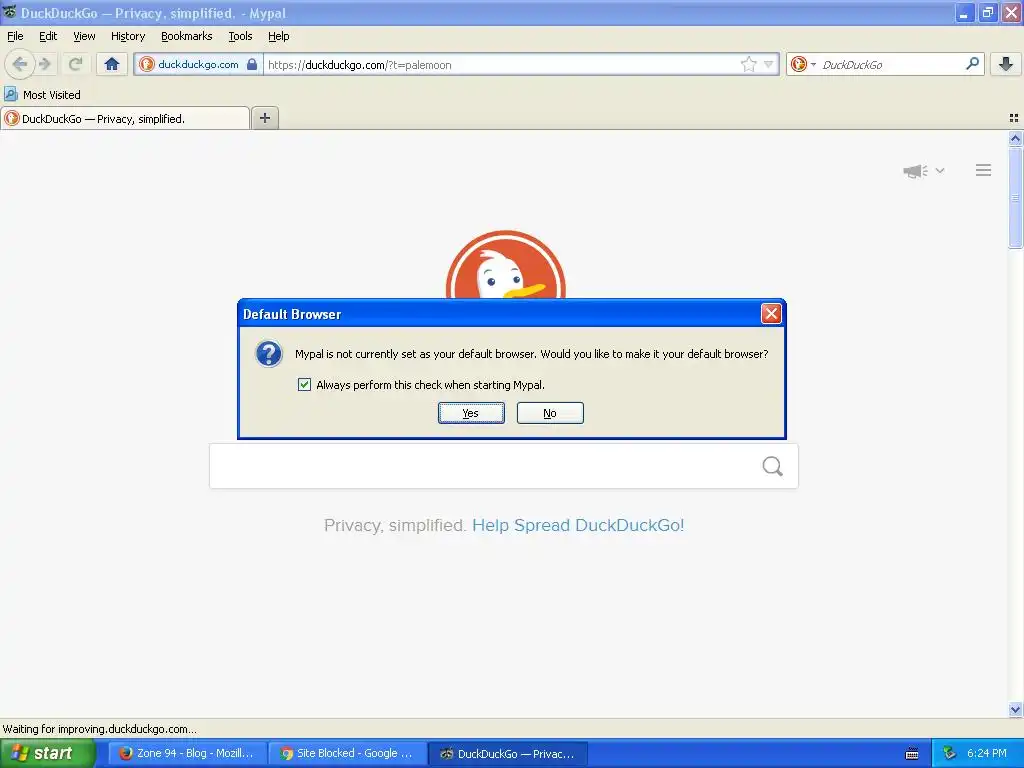Click the Waiting for improving.duckduckgo.com status text
1024x768 pixels.
(x=99, y=729)
